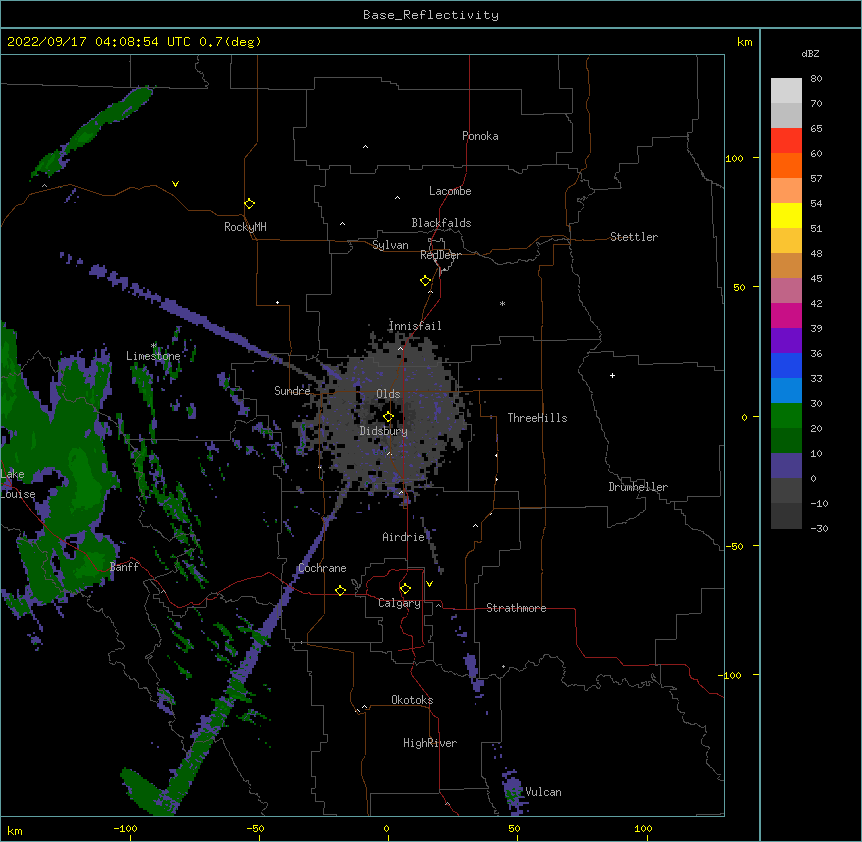Click the Airdrie city label
862x842 pixels.
pyautogui.click(x=403, y=537)
